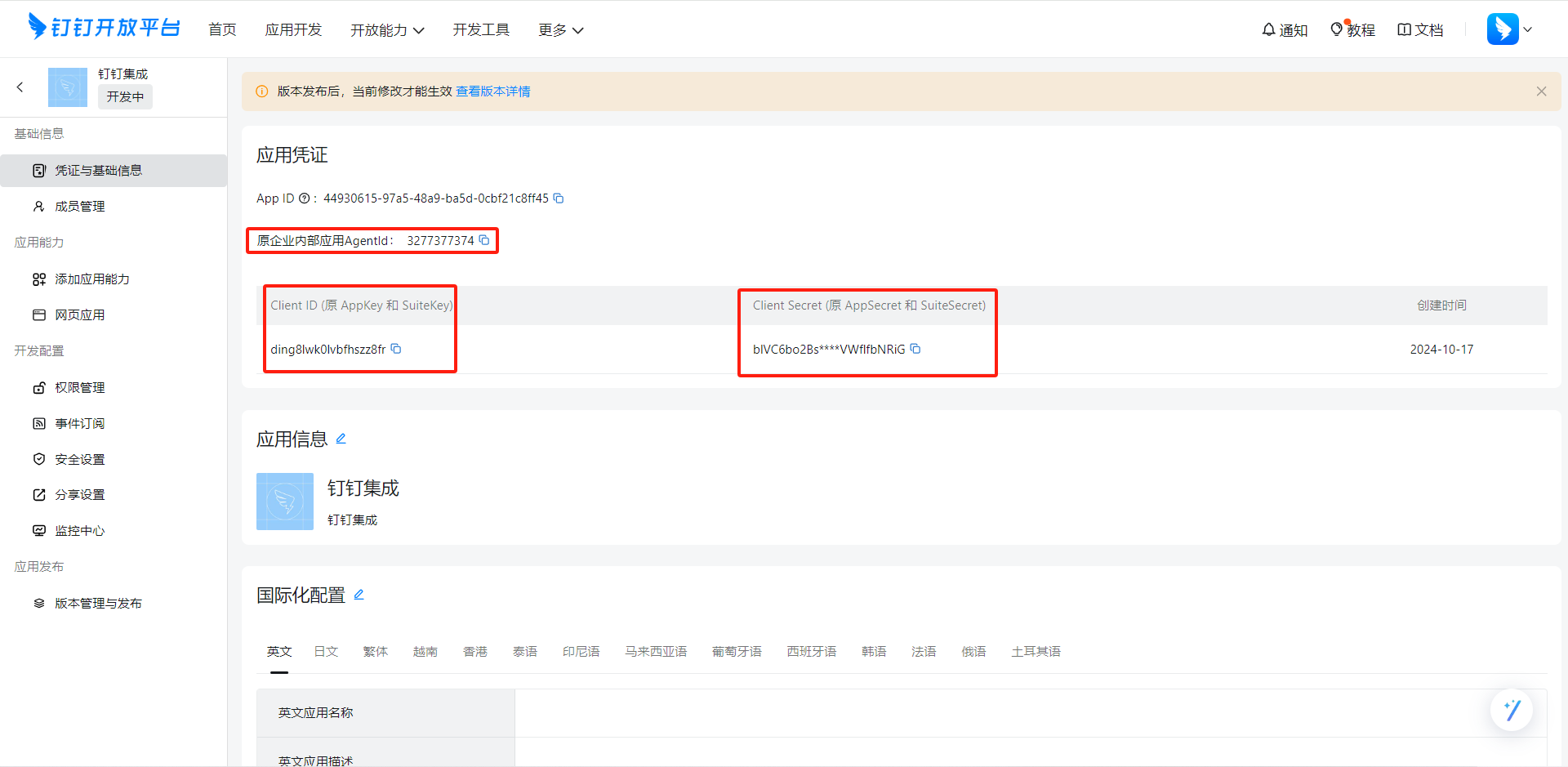Click the DingTalk Open Platform logo
Image resolution: width=1568 pixels, height=767 pixels.
tap(104, 27)
